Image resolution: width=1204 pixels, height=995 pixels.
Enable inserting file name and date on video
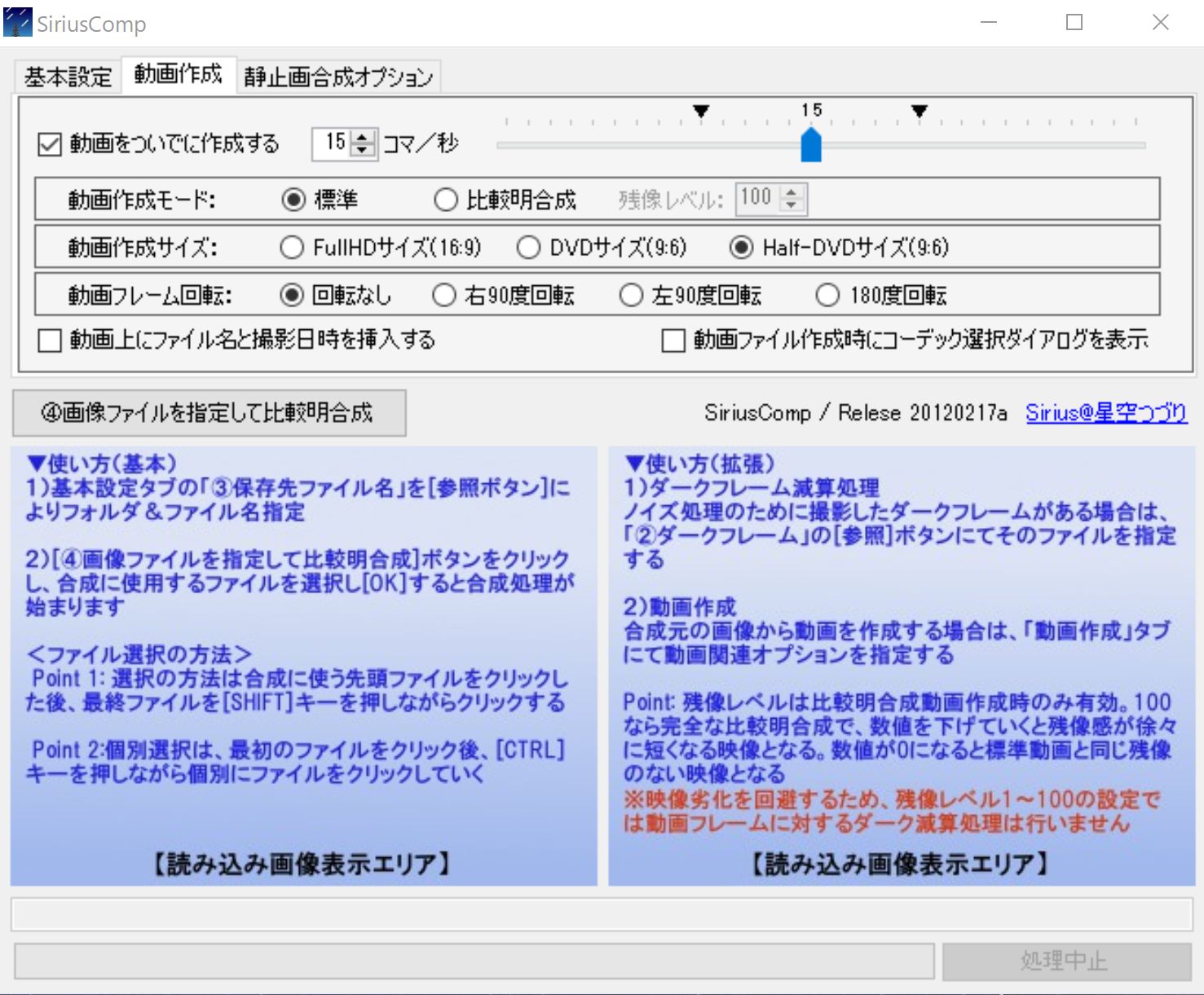[50, 340]
